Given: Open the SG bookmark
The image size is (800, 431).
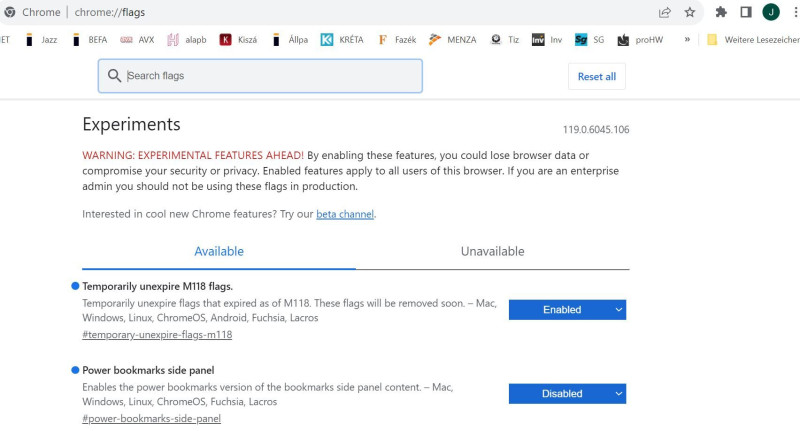Looking at the screenshot, I should [589, 39].
